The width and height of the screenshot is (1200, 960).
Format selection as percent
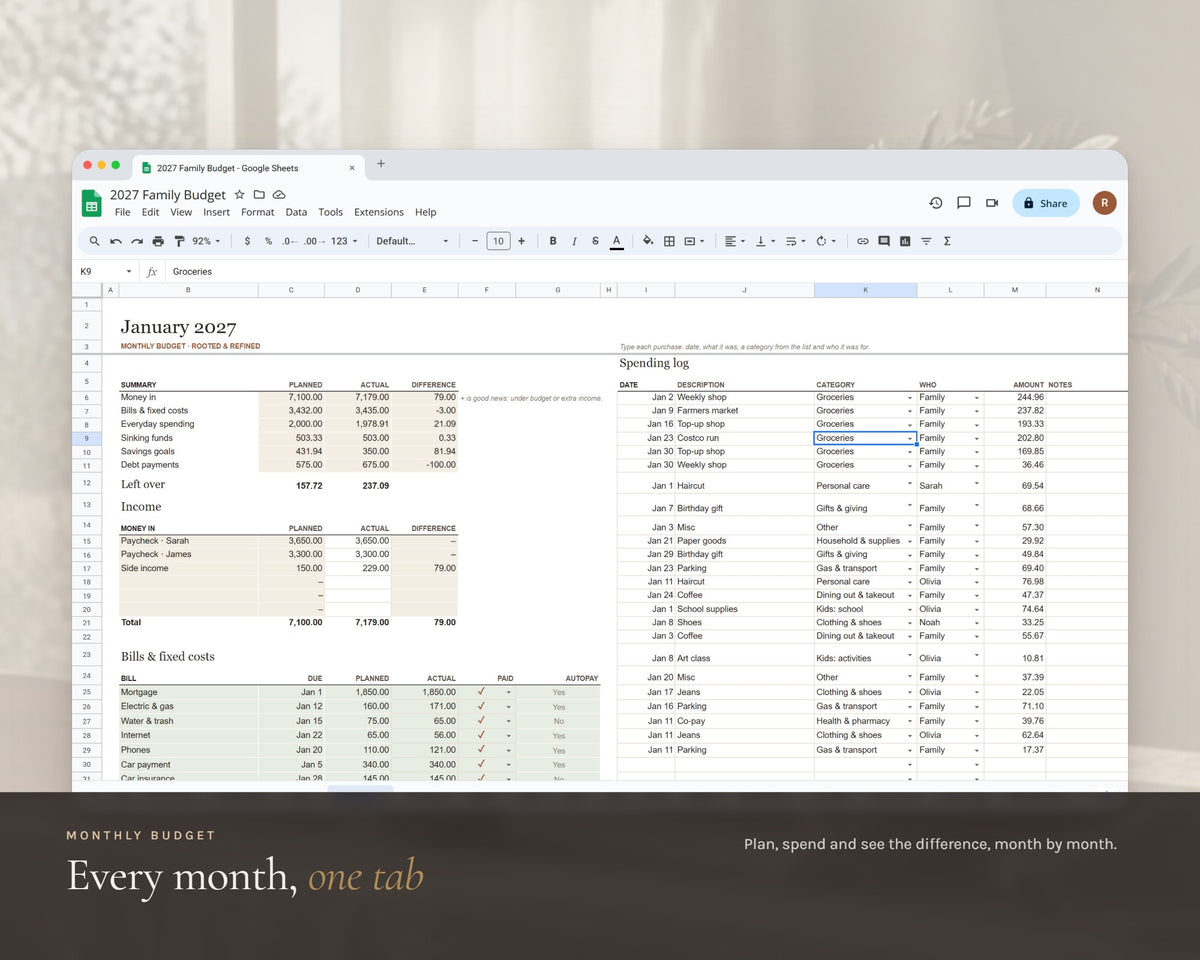(268, 241)
